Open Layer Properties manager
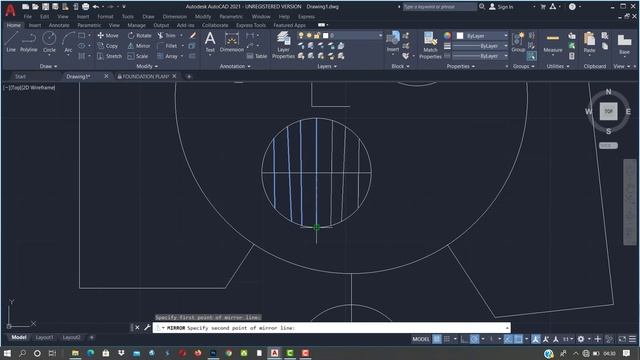Screen dimensions: 640x360 click(x=283, y=45)
